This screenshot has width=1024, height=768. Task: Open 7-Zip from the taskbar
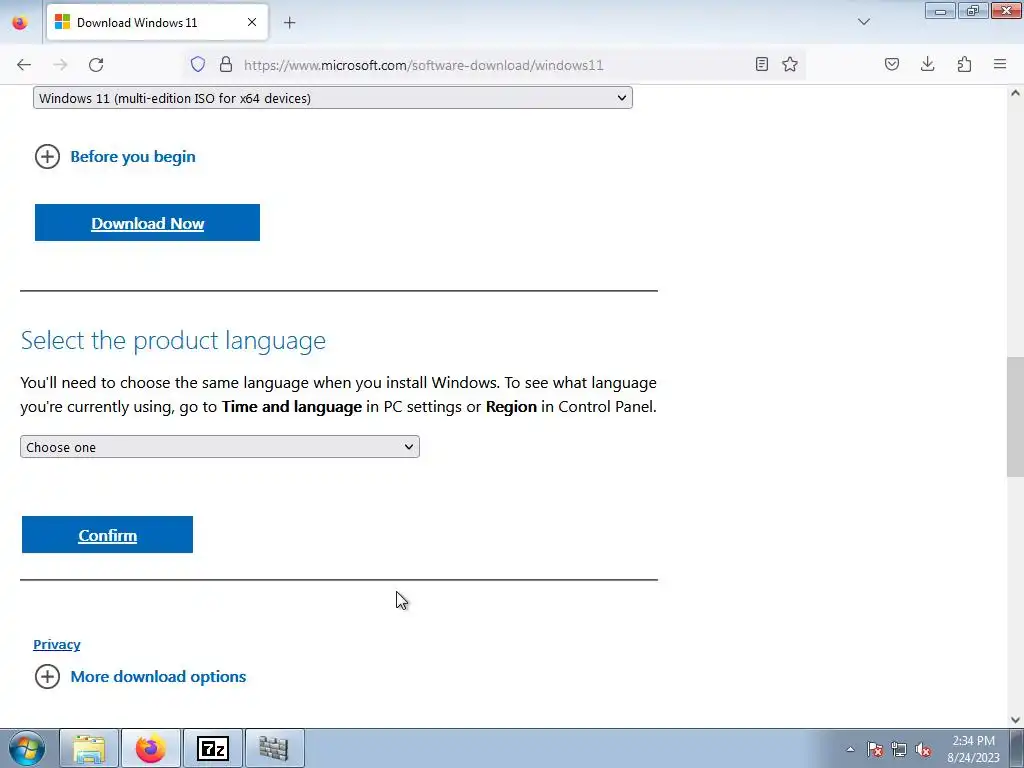pos(213,749)
